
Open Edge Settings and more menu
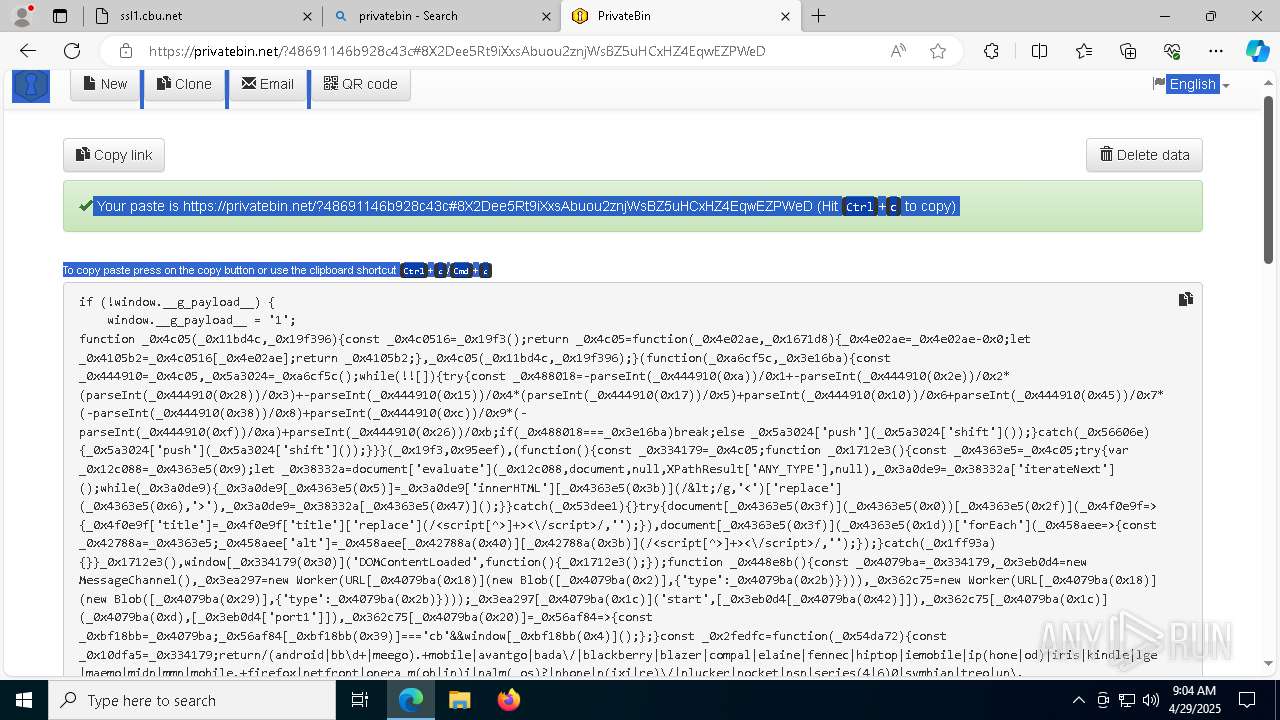pos(1216,51)
